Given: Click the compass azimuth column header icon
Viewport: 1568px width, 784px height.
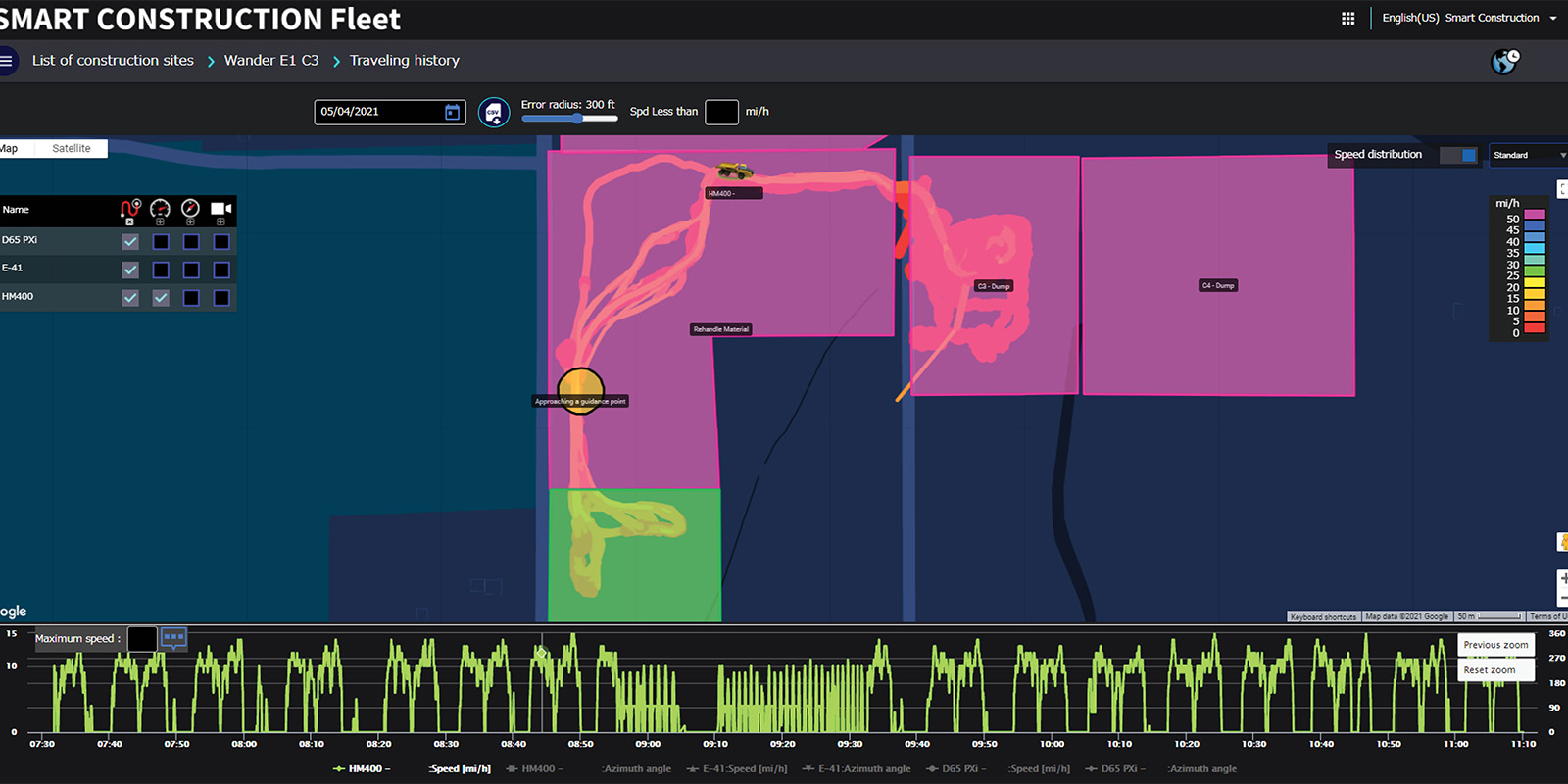Looking at the screenshot, I should point(191,209).
